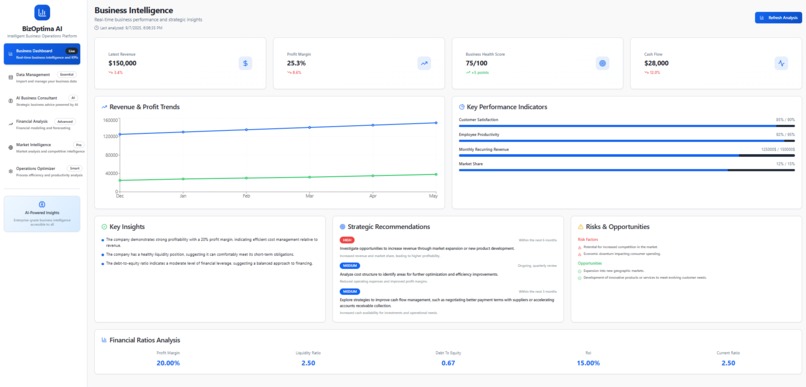806x387 pixels.
Task: Click the MEDIUM badge above cost structure recommendation
Action: tap(350, 266)
